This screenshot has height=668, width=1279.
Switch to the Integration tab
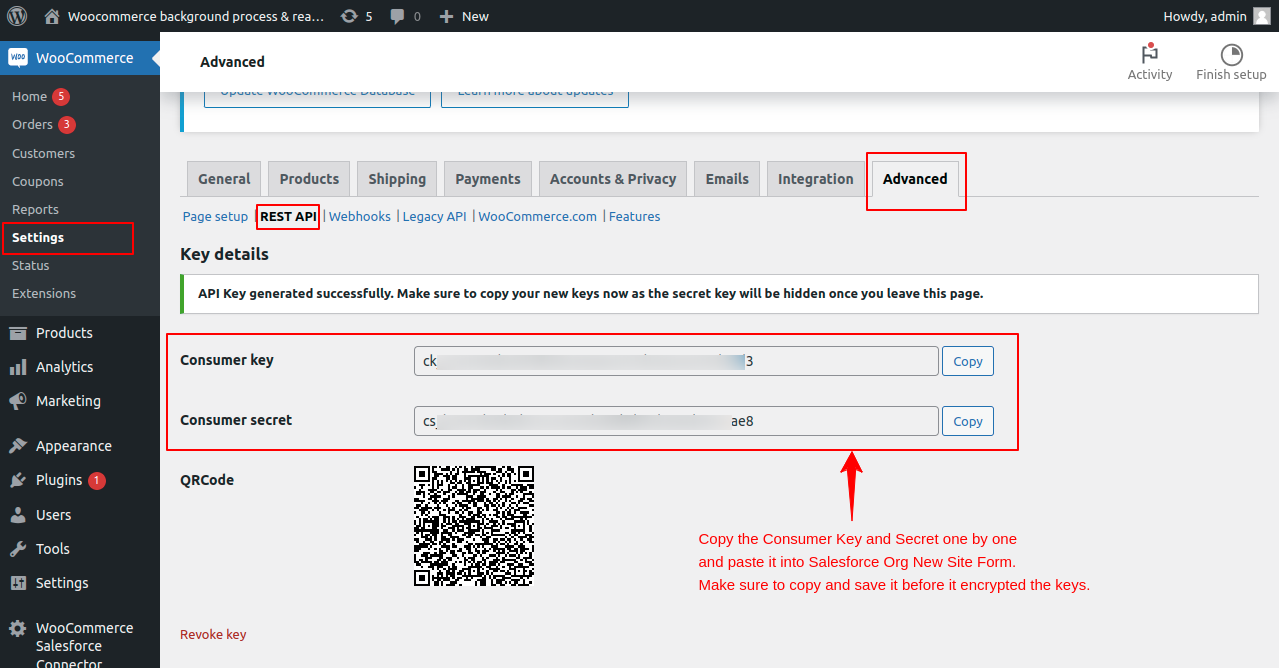(815, 179)
